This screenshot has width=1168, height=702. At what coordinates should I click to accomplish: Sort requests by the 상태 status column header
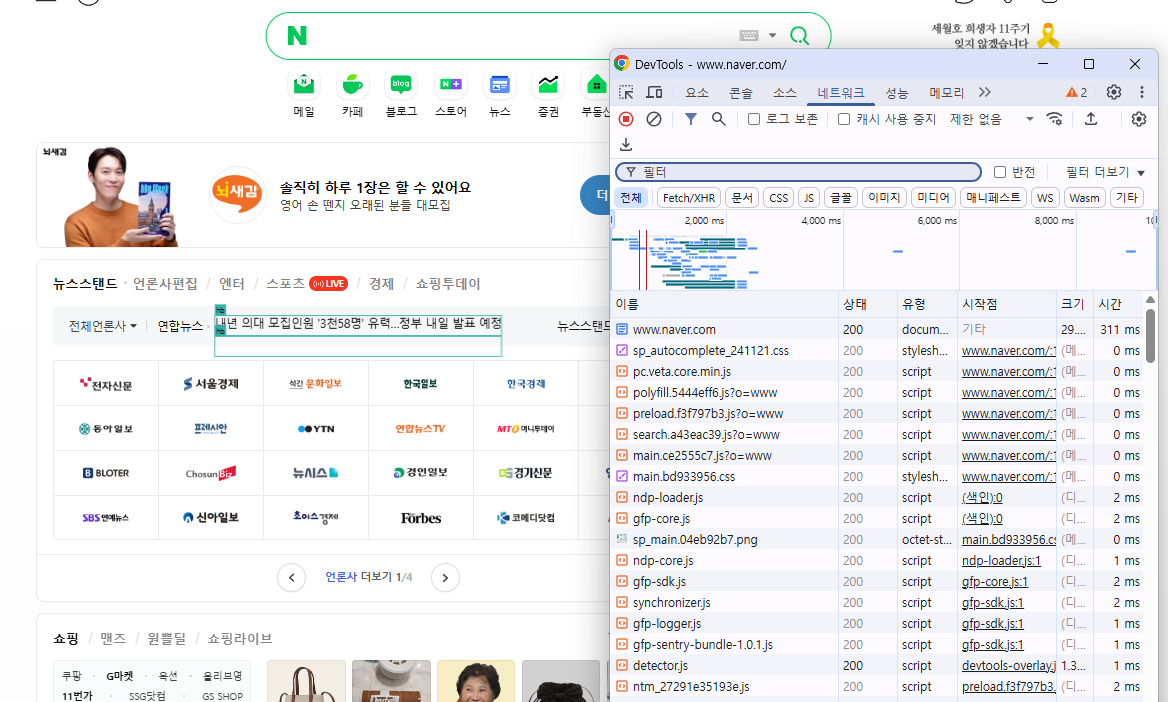(x=866, y=304)
